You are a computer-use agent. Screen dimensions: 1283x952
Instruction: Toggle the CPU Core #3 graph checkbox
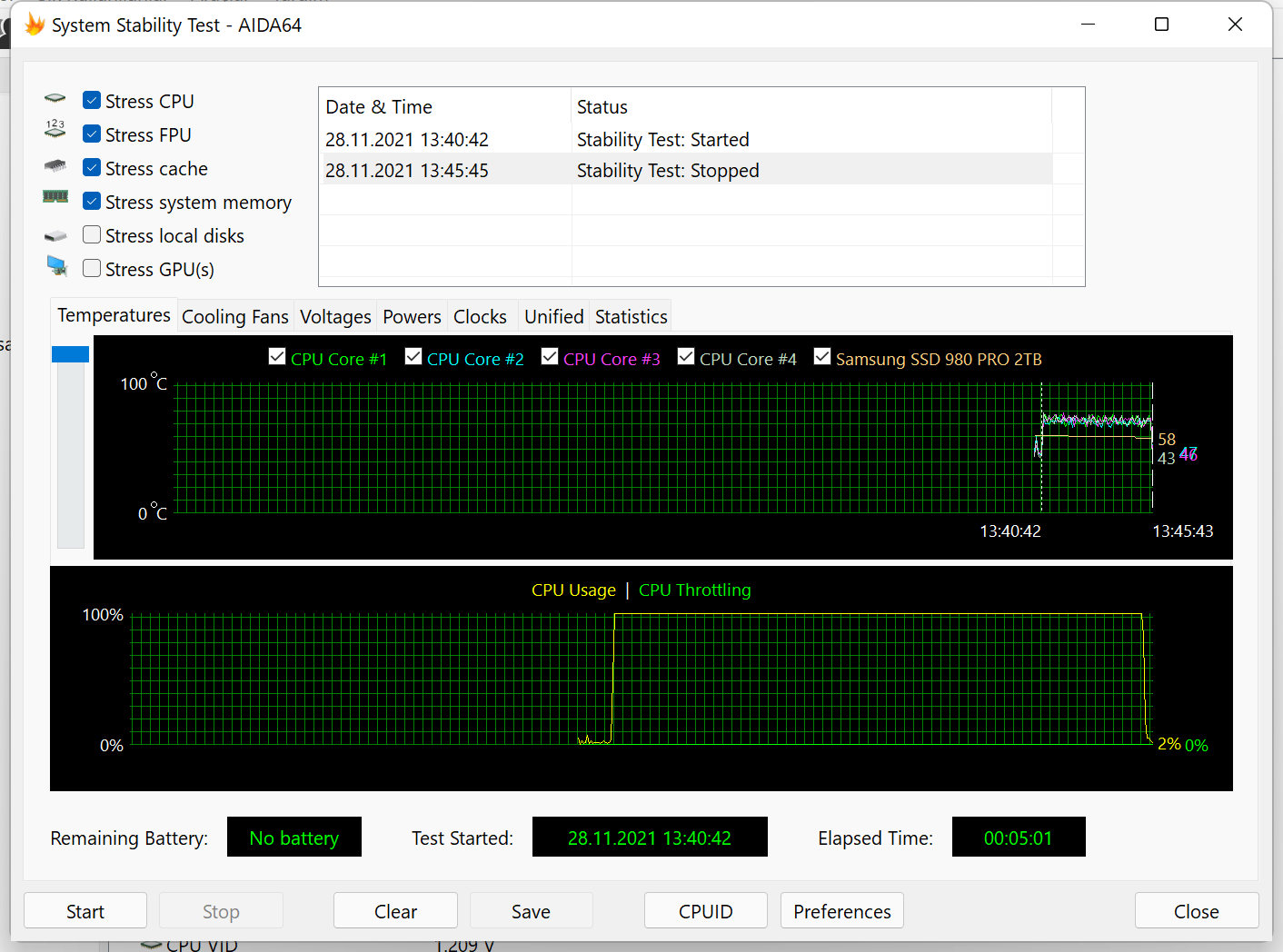[550, 356]
